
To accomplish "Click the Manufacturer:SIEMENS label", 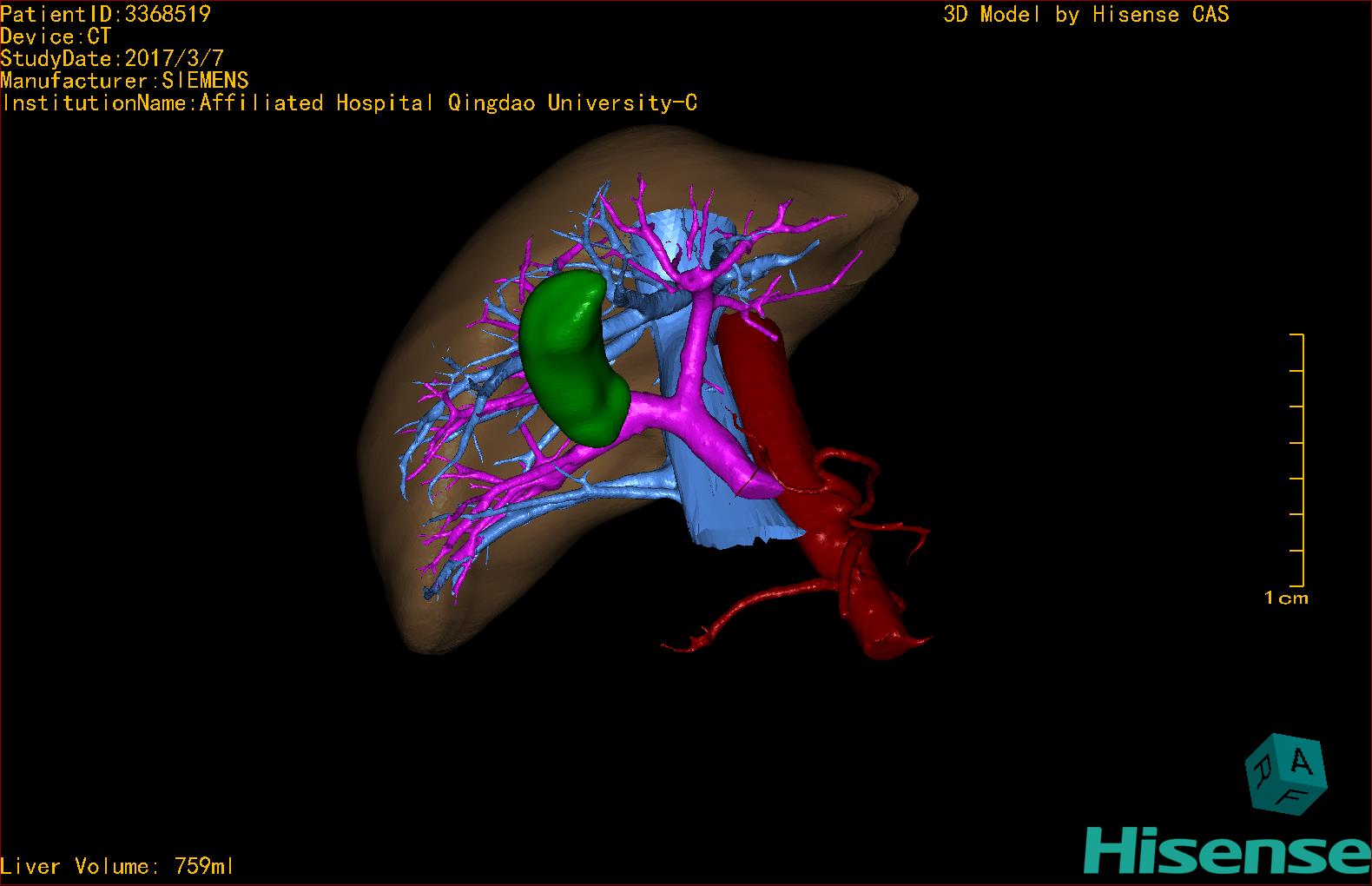I will [x=124, y=81].
